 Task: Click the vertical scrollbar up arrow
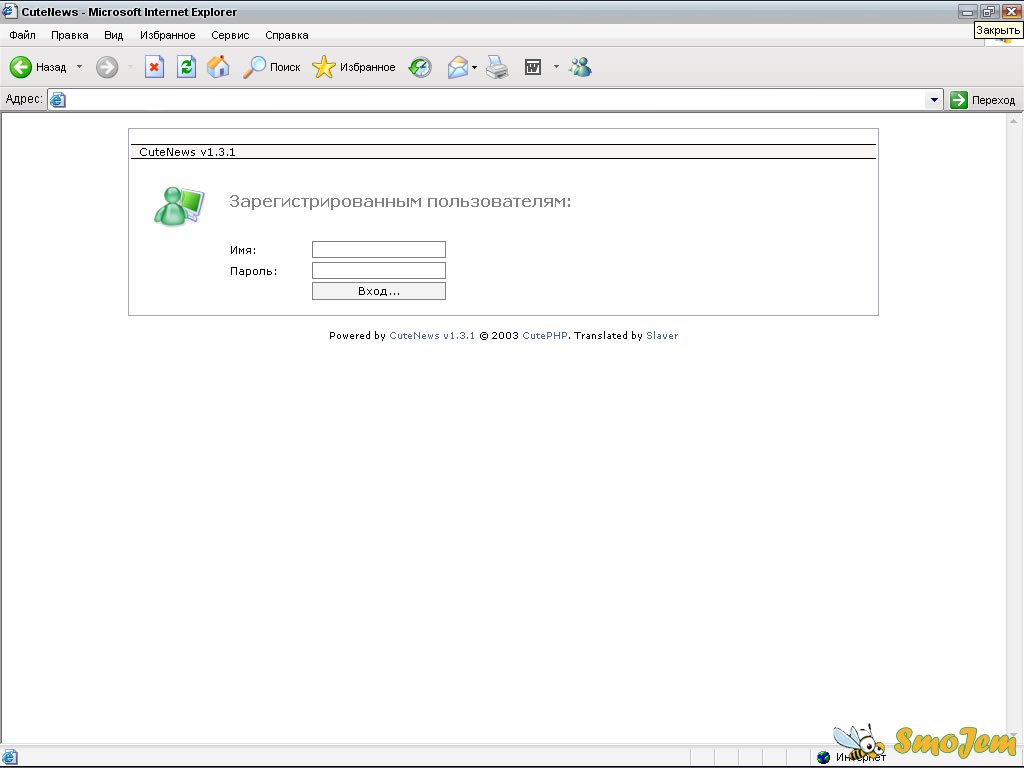[1014, 121]
